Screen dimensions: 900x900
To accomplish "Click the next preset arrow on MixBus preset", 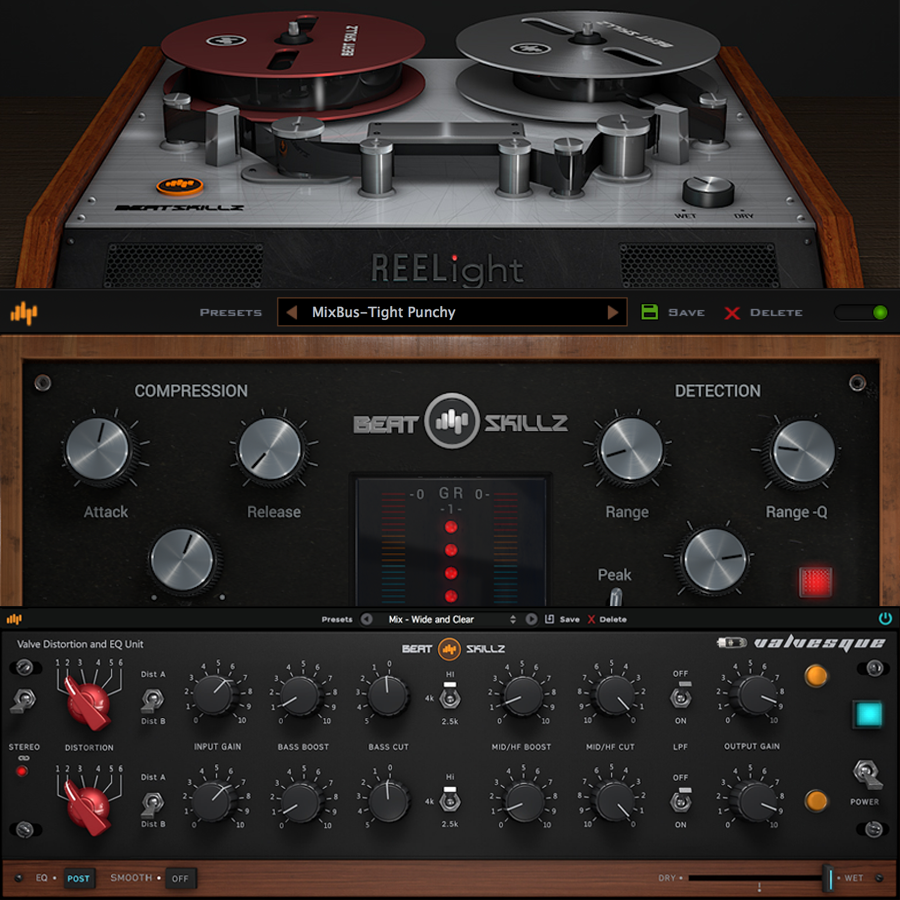I will click(x=614, y=312).
